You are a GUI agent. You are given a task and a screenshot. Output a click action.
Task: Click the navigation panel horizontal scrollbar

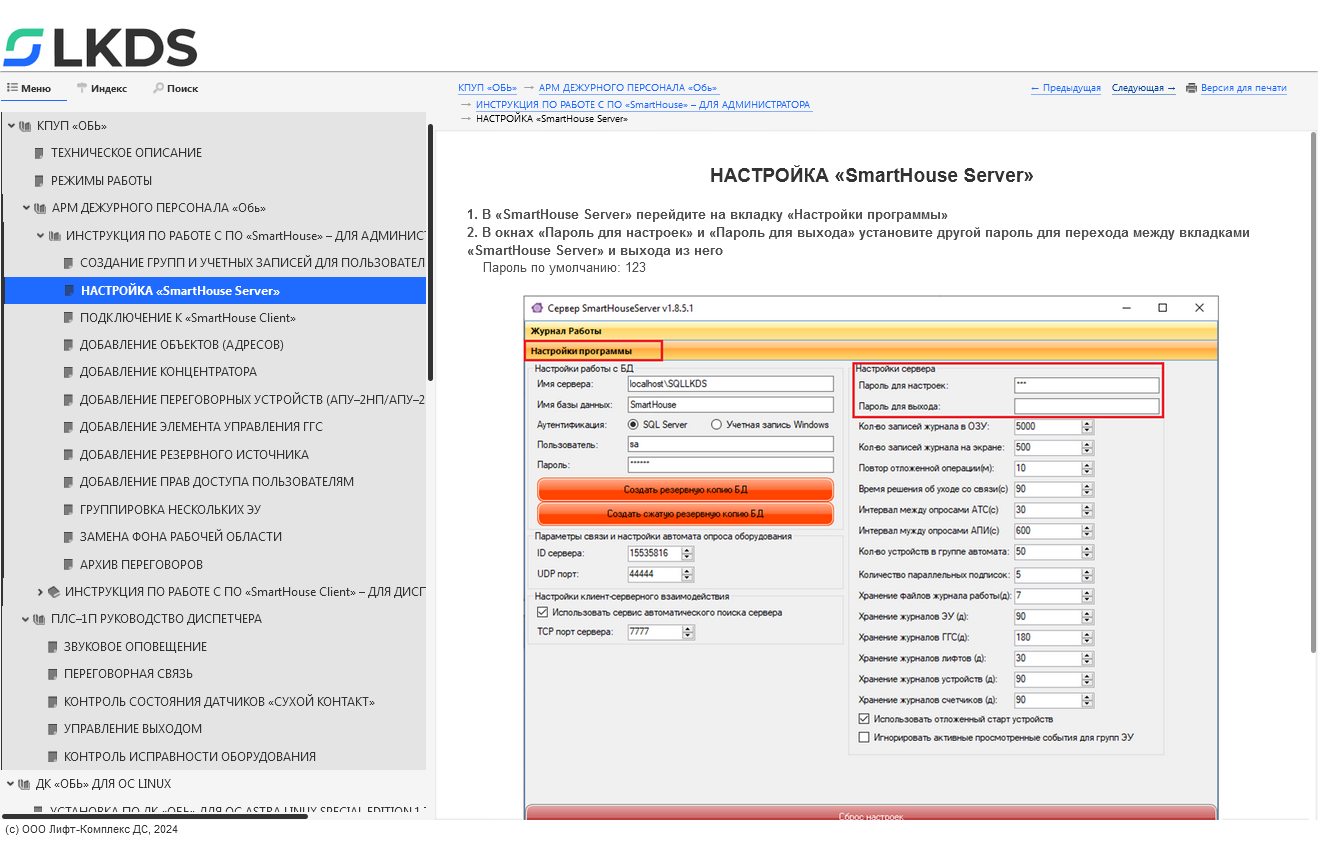tap(154, 817)
